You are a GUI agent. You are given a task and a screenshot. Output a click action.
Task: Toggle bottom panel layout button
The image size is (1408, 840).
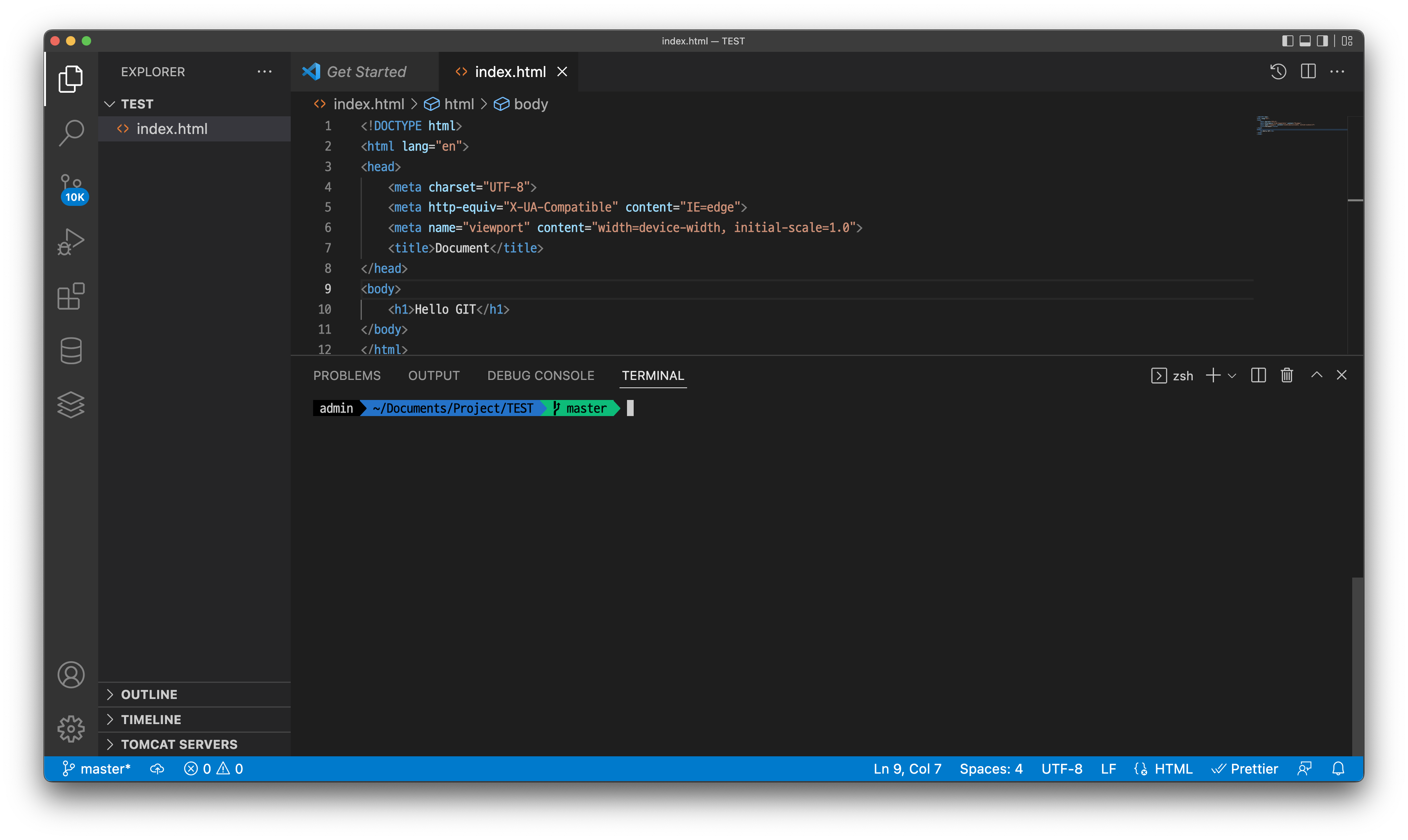tap(1305, 41)
